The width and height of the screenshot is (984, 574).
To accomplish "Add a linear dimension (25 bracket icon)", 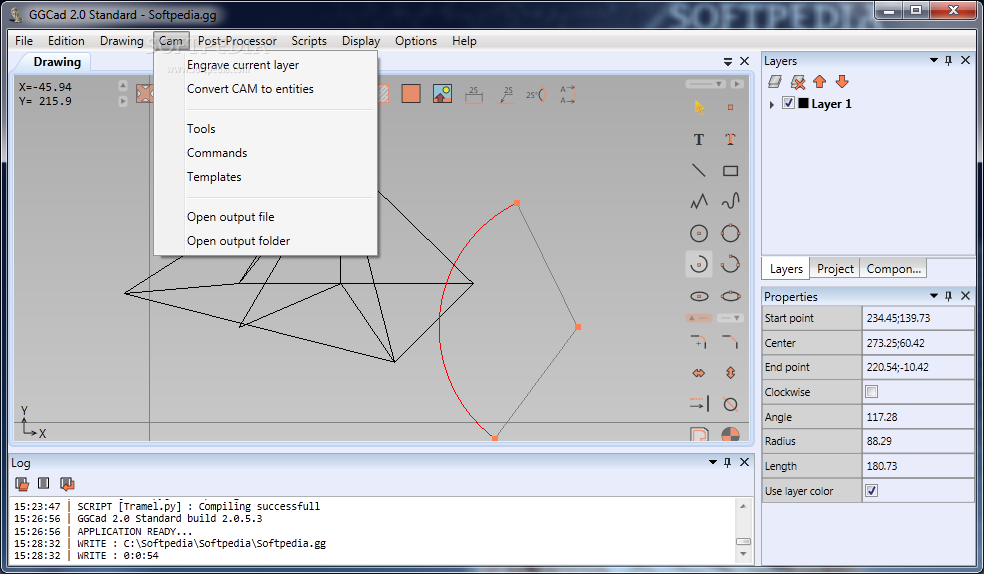I will pyautogui.click(x=474, y=94).
